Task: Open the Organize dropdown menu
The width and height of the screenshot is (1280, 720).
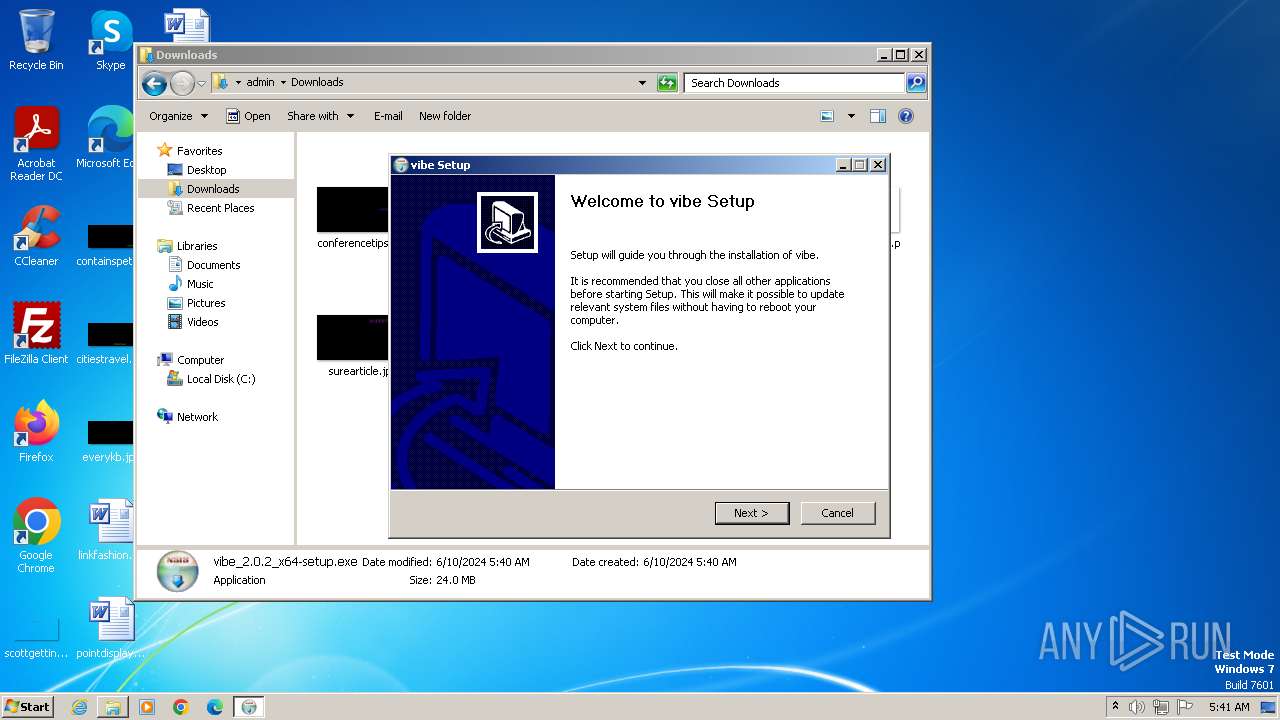Action: [x=178, y=116]
